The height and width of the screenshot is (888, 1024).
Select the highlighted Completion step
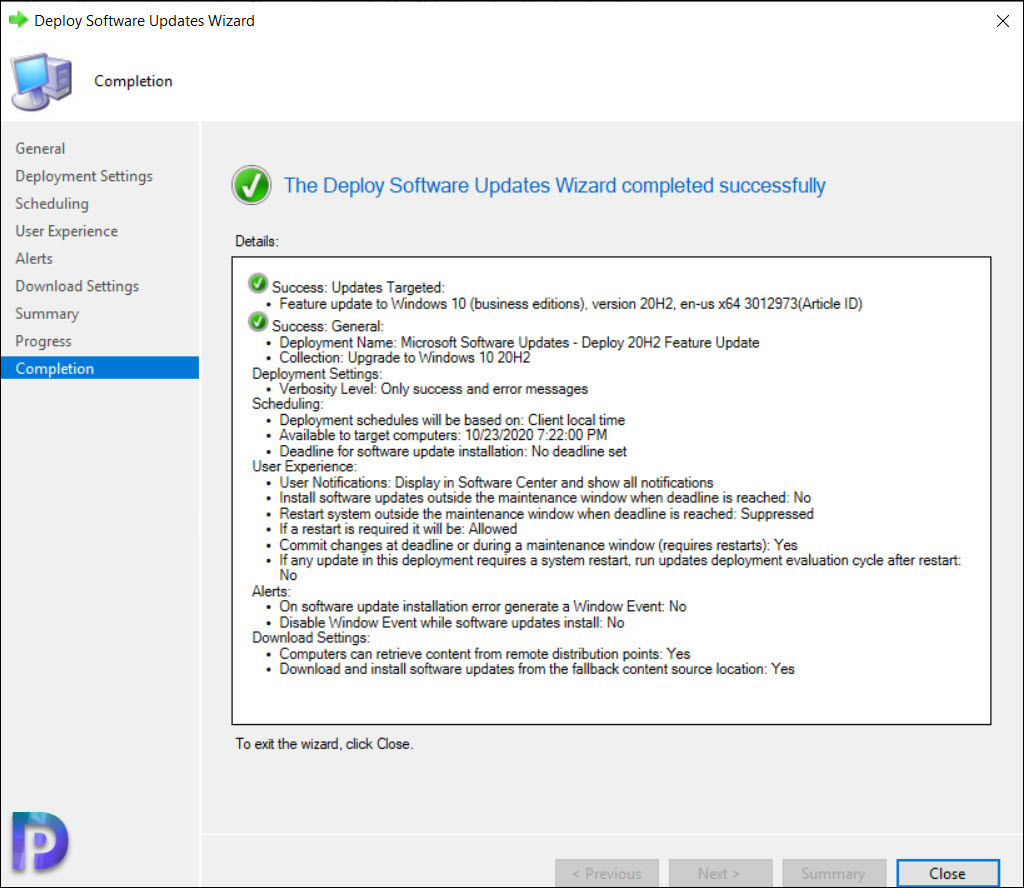pos(100,368)
